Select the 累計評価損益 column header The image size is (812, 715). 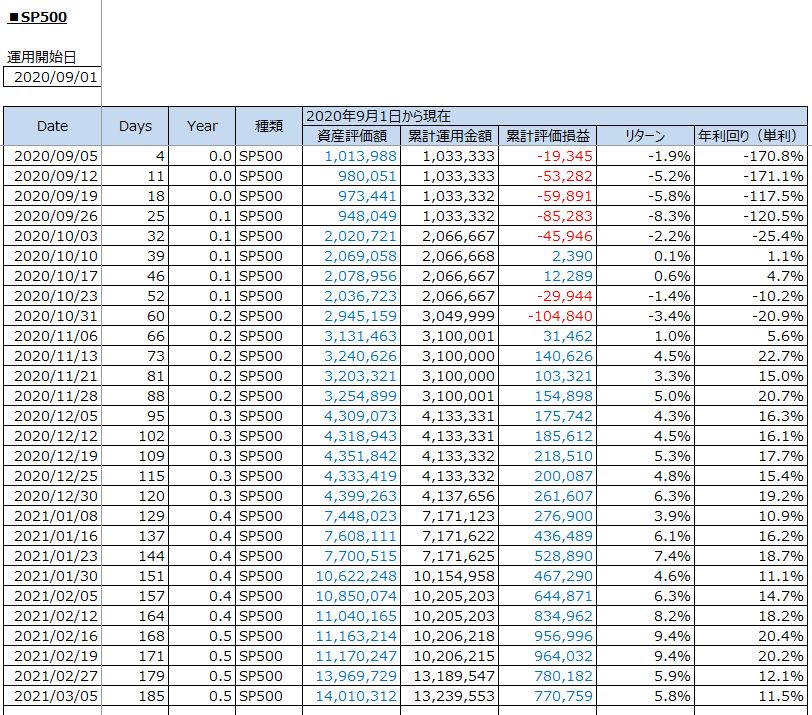(x=547, y=136)
